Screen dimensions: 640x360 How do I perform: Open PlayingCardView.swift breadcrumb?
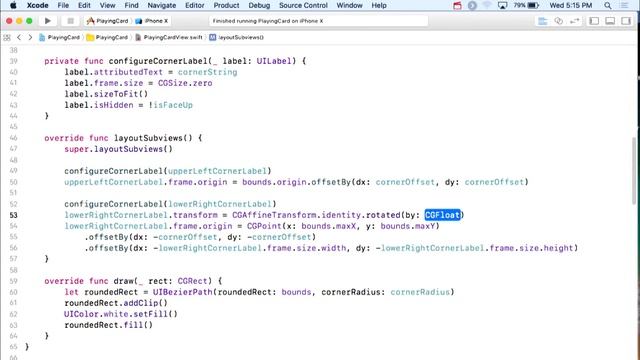(169, 38)
